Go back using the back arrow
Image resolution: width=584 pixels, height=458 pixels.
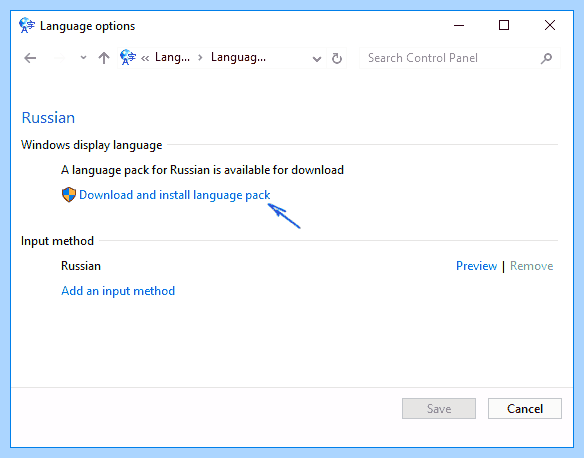30,58
